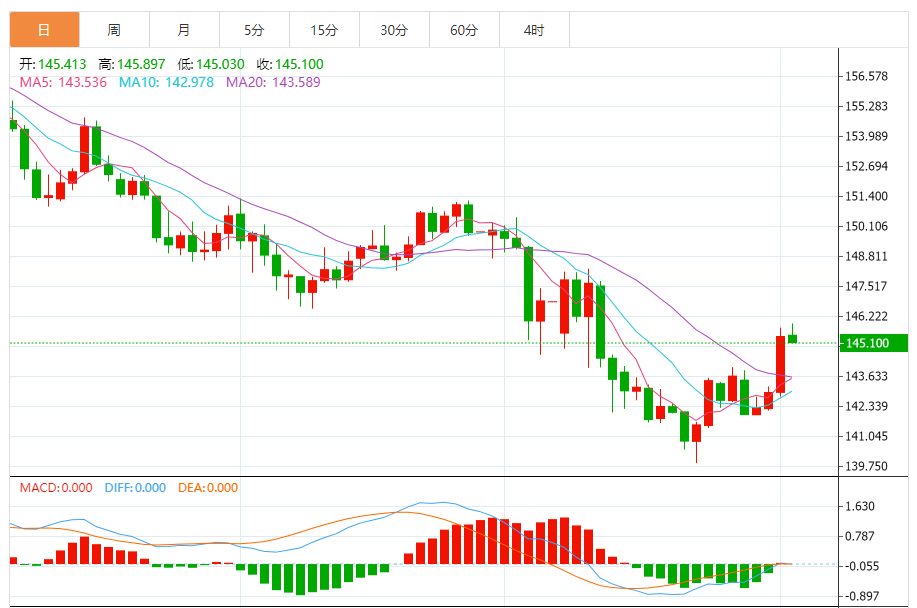Select the MA20: 143.589 indicator label
917x608 pixels.
pyautogui.click(x=273, y=82)
